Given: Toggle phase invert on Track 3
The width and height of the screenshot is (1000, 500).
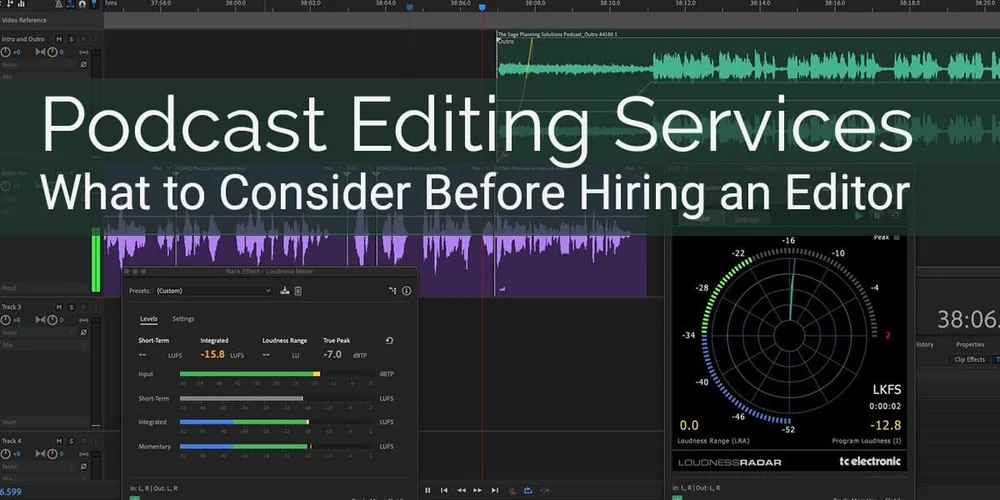Looking at the screenshot, I should pyautogui.click(x=83, y=332).
